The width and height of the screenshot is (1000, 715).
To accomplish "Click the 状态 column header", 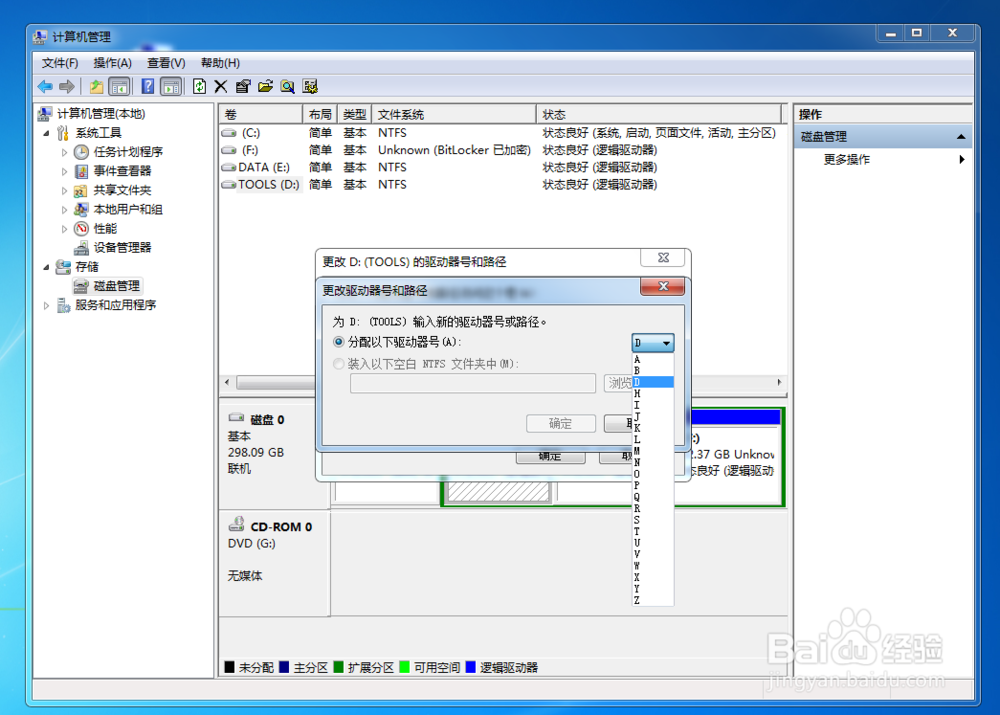I will click(x=659, y=114).
